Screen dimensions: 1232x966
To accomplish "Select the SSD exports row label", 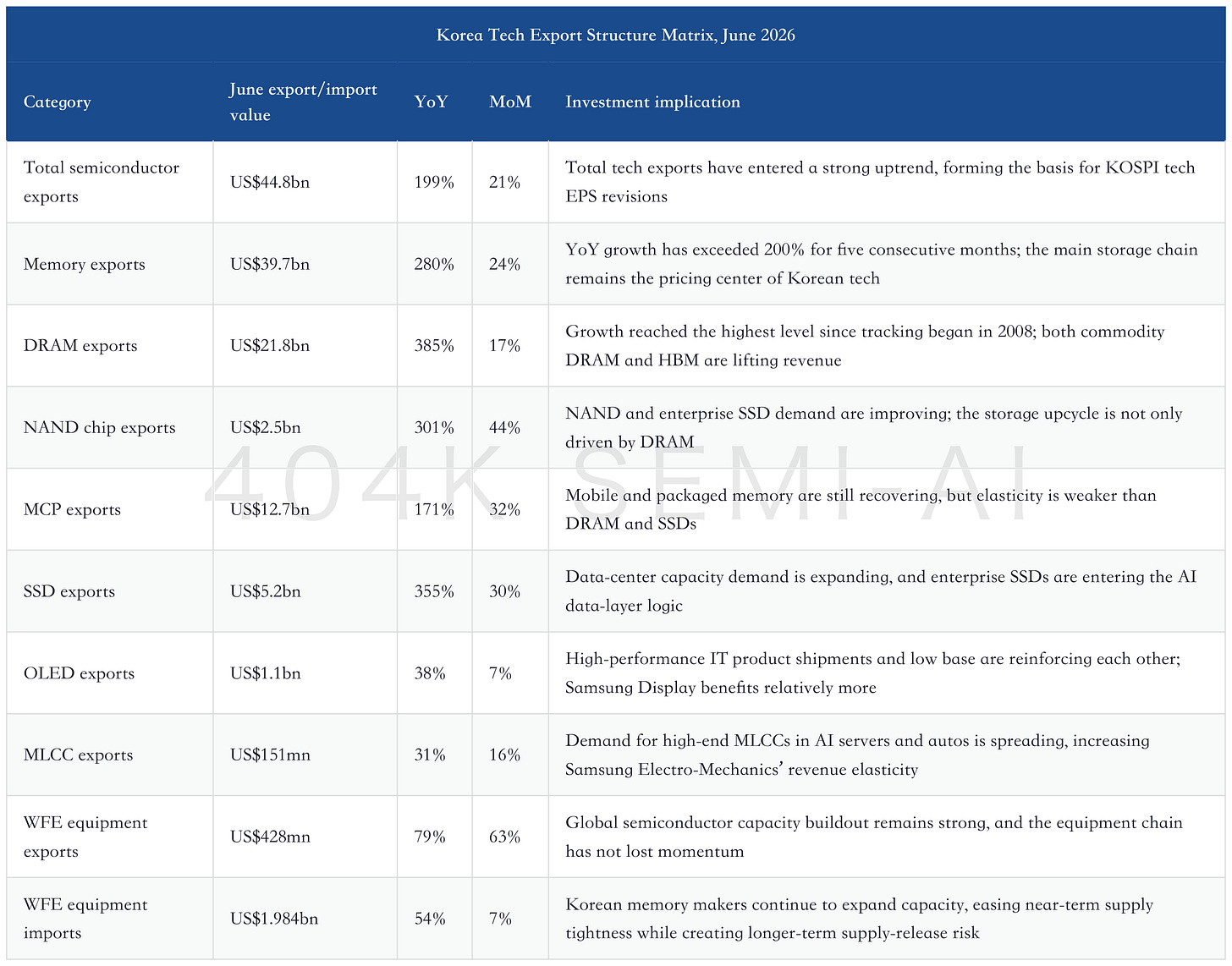I will (x=69, y=591).
